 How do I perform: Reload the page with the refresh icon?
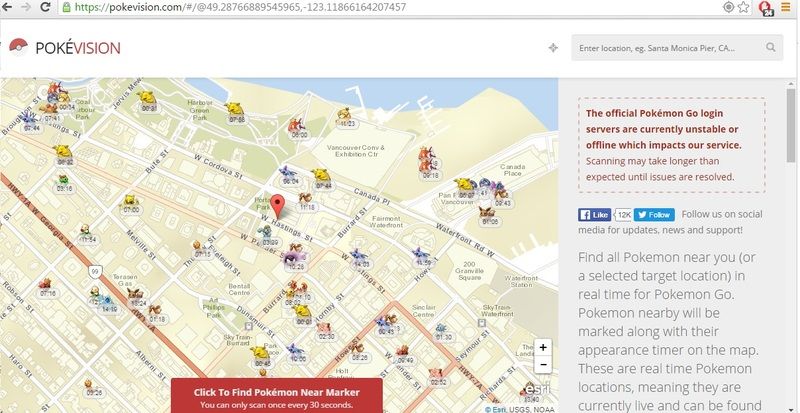[x=45, y=7]
